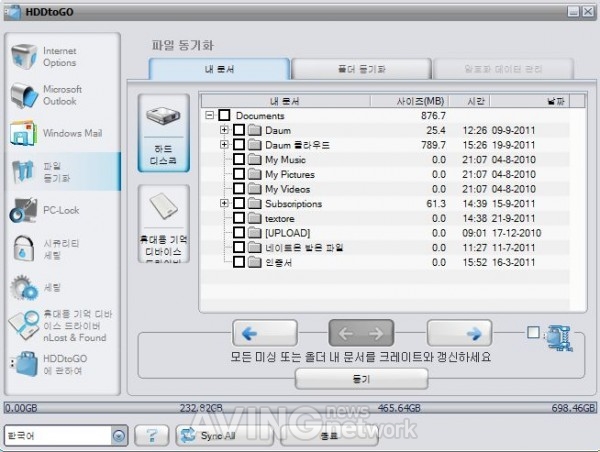Screen dimensions: 600x452
Task: Expand the Subscriptions folder node
Action: tap(224, 203)
